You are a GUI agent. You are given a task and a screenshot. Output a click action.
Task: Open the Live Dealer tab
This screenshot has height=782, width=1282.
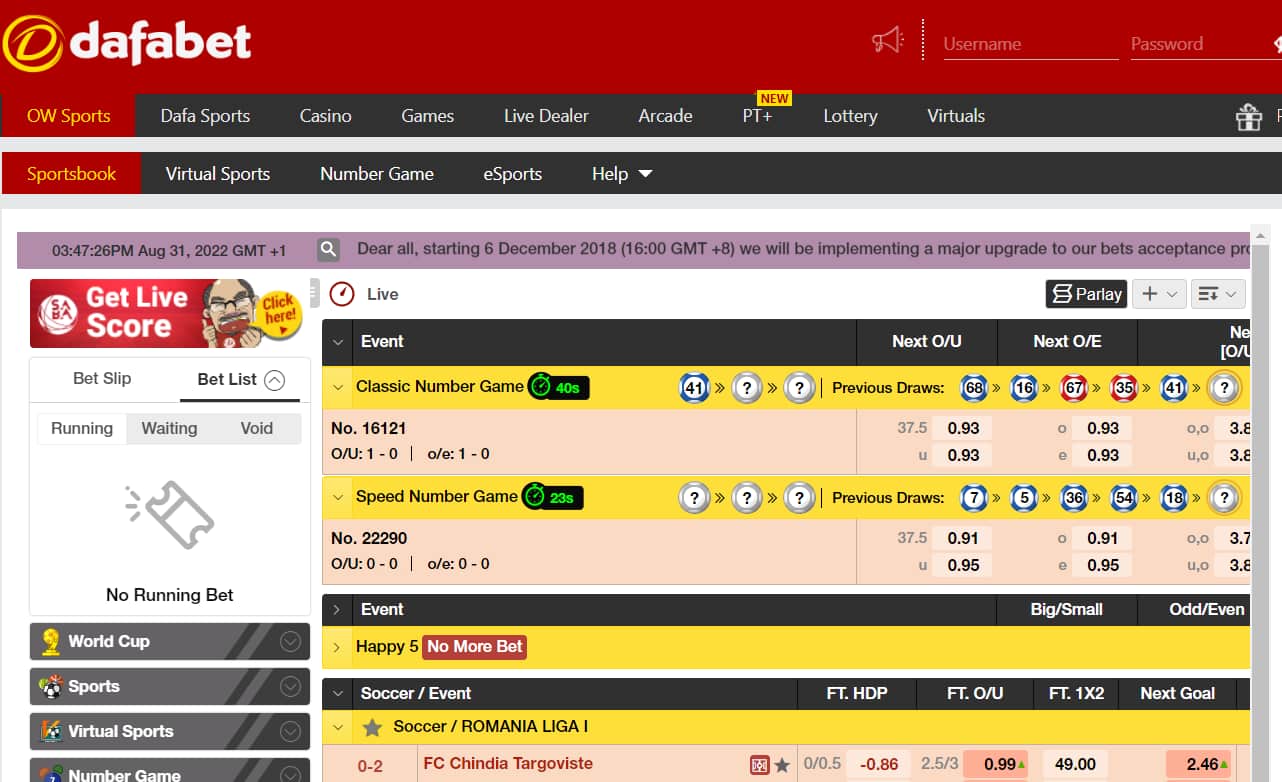[546, 116]
